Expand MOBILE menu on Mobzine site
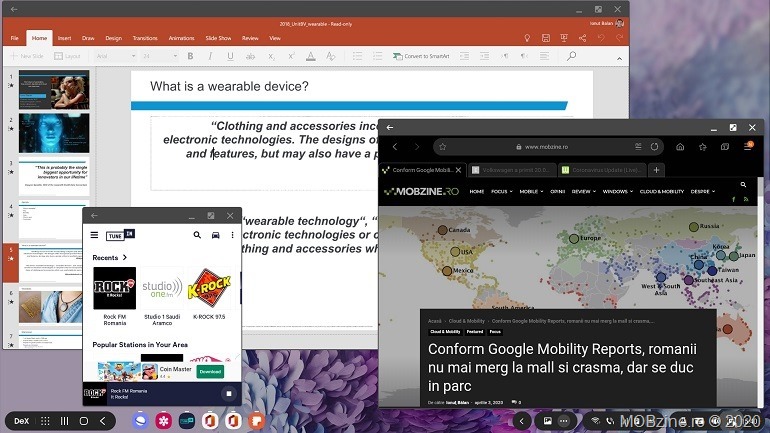This screenshot has width=770, height=433. [531, 191]
